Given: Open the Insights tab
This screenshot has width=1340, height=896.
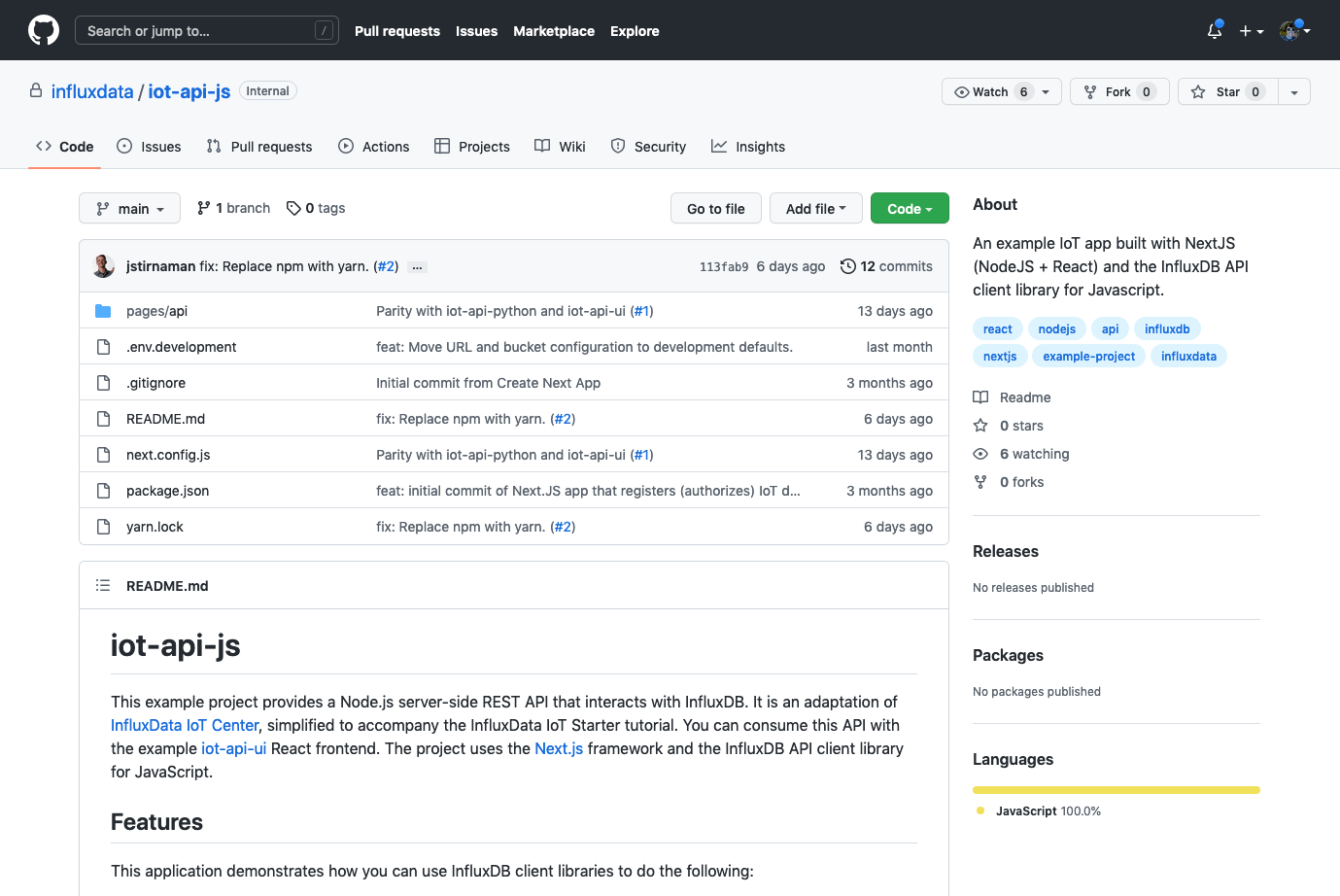Looking at the screenshot, I should [x=748, y=147].
